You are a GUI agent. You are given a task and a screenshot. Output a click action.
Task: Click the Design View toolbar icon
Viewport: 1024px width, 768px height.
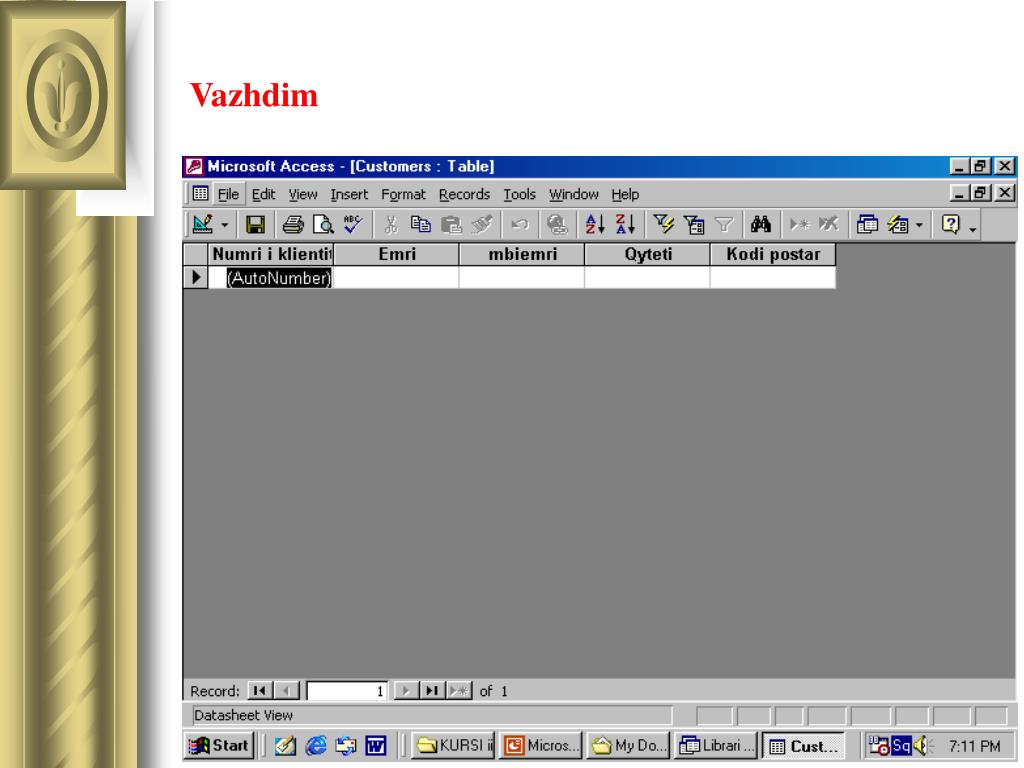click(202, 225)
